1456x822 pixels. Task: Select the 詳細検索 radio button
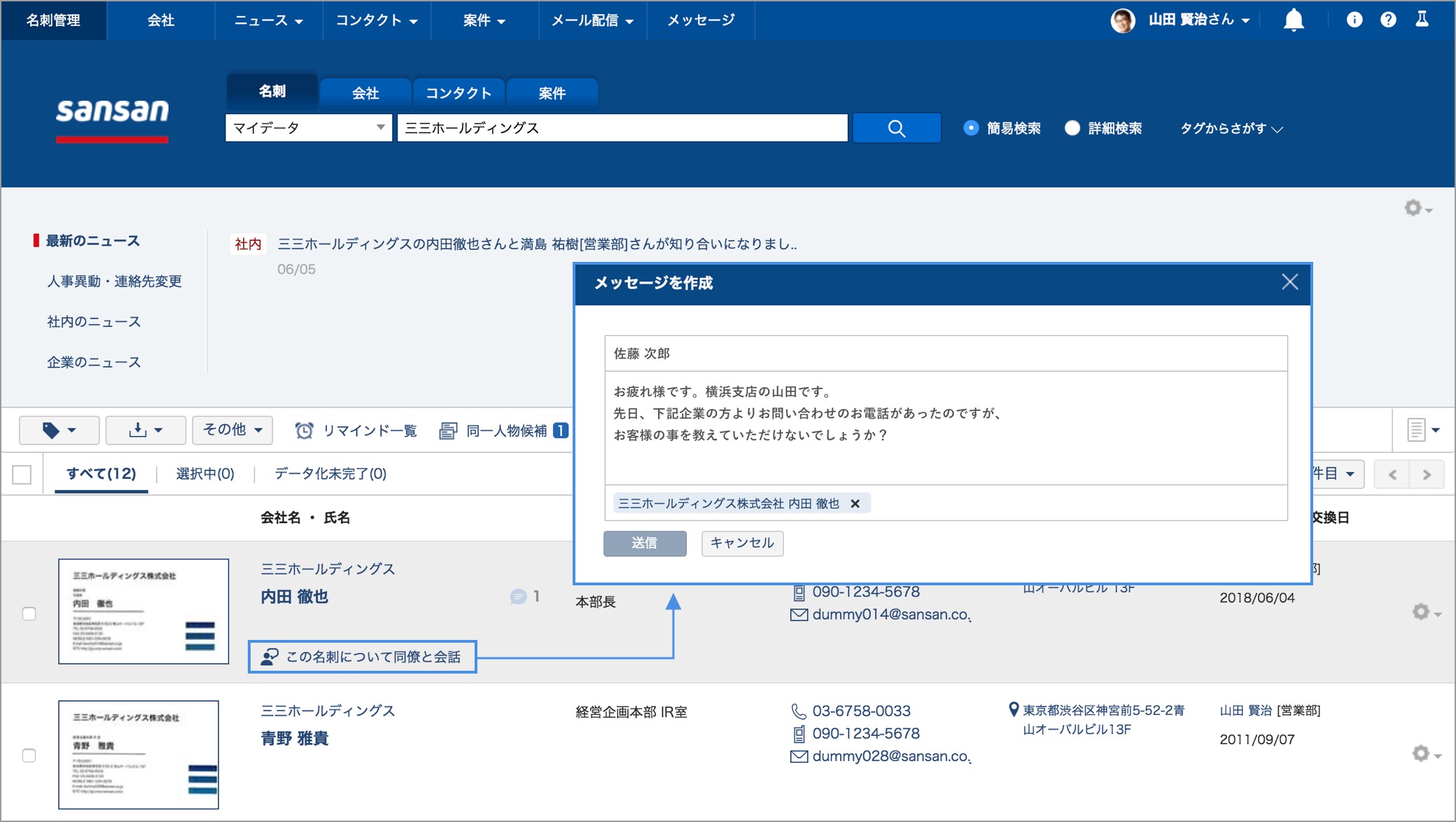1072,128
